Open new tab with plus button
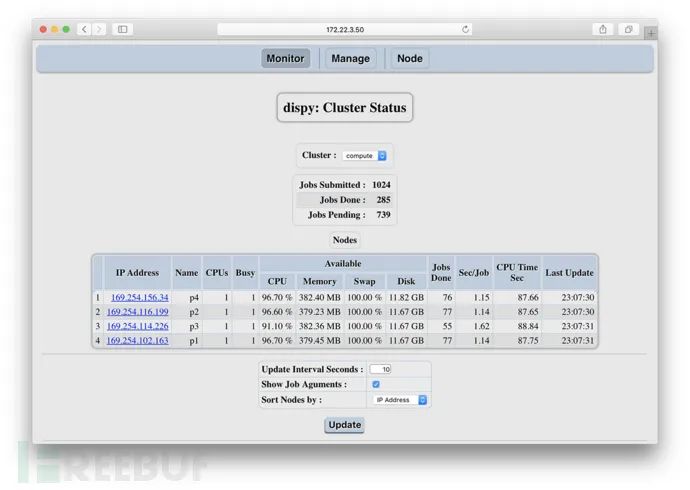Screen dimensions: 690x490 coord(651,33)
